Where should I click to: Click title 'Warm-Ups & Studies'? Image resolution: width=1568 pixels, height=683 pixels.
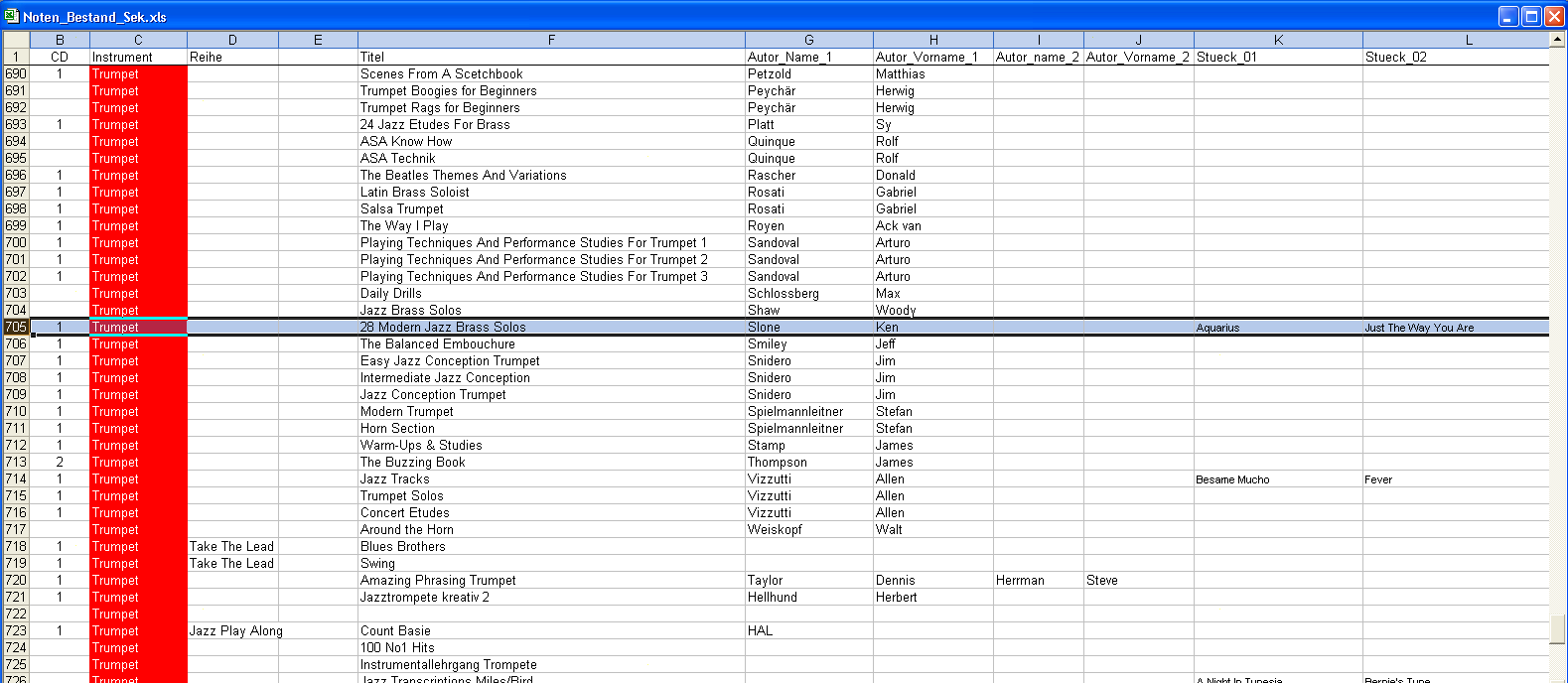pyautogui.click(x=421, y=445)
